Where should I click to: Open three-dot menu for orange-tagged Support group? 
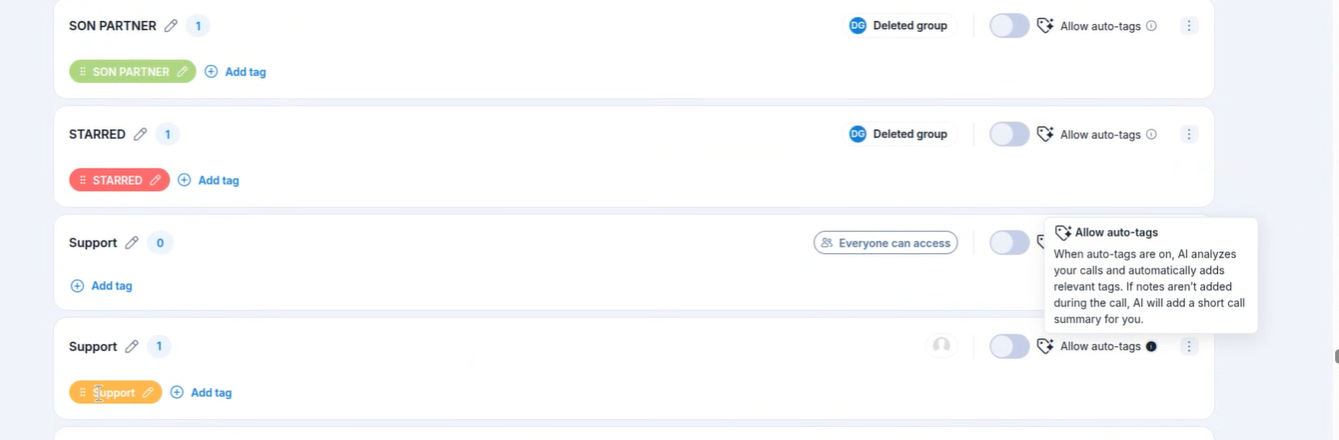(1189, 346)
